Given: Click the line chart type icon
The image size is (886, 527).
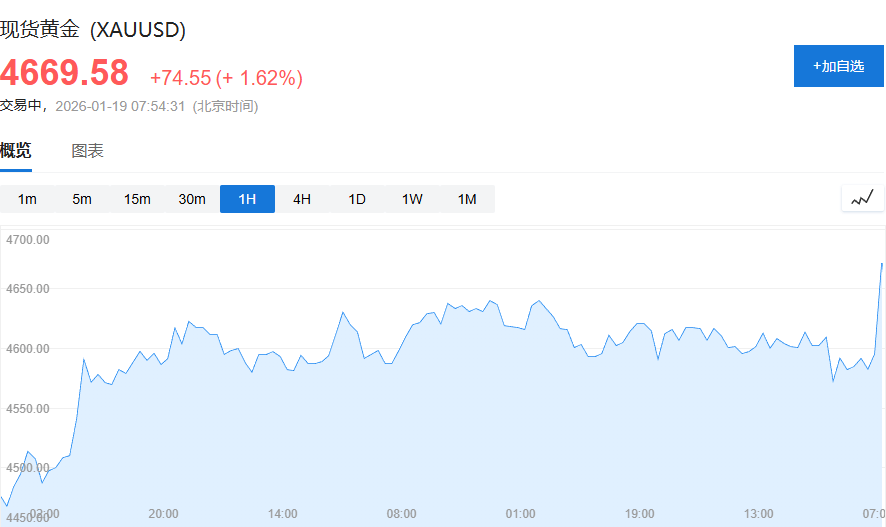Looking at the screenshot, I should click(862, 198).
